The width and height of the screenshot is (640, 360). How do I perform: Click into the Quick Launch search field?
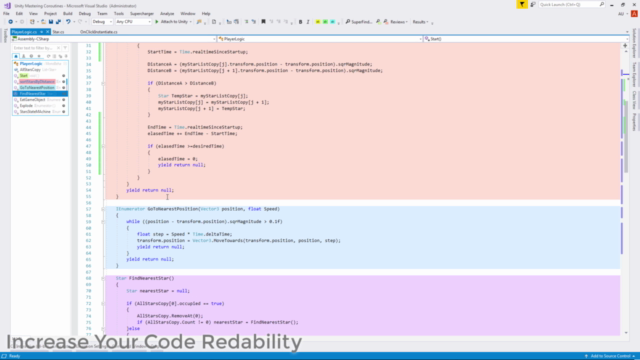coord(571,4)
